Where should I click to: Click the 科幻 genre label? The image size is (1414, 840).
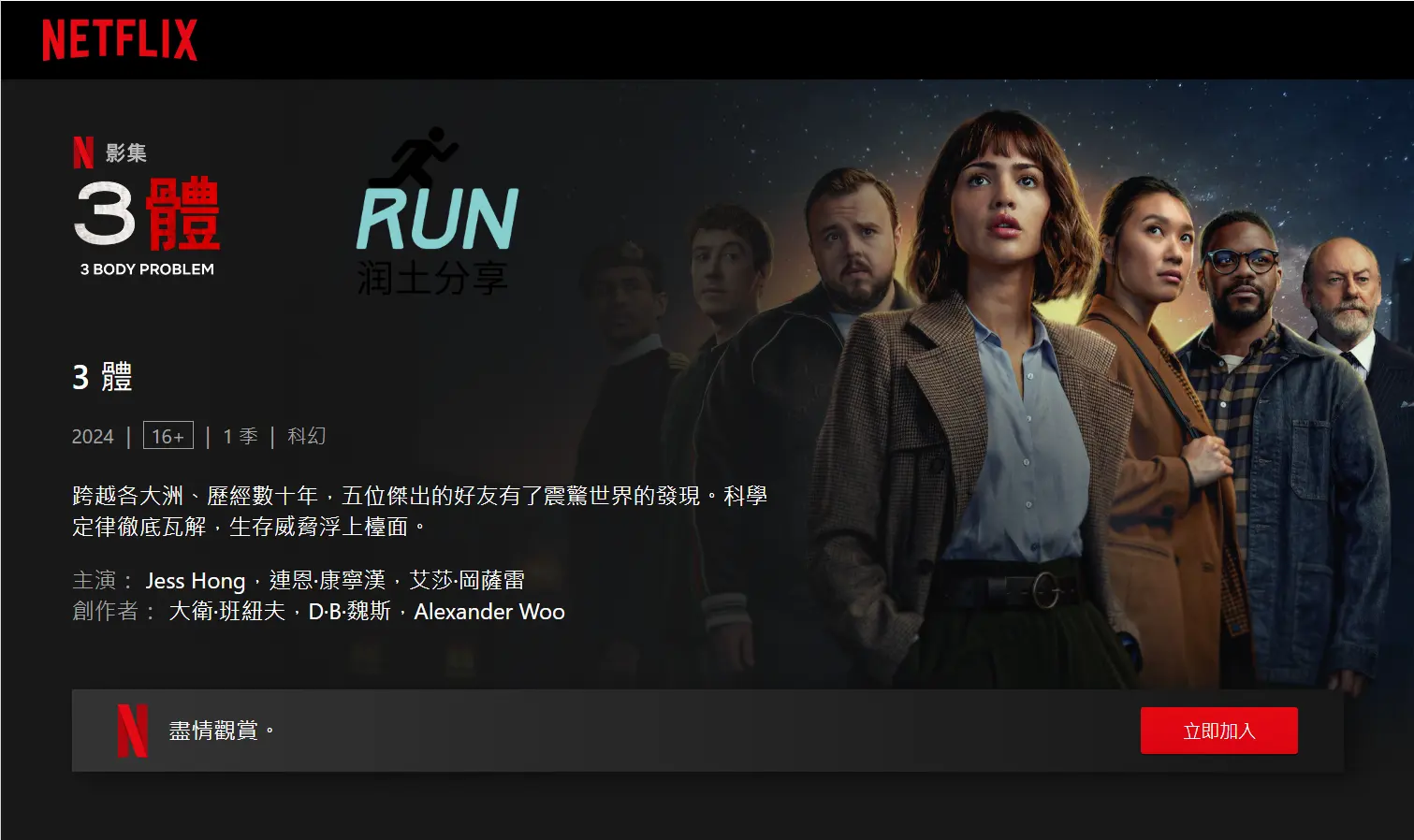pos(306,436)
